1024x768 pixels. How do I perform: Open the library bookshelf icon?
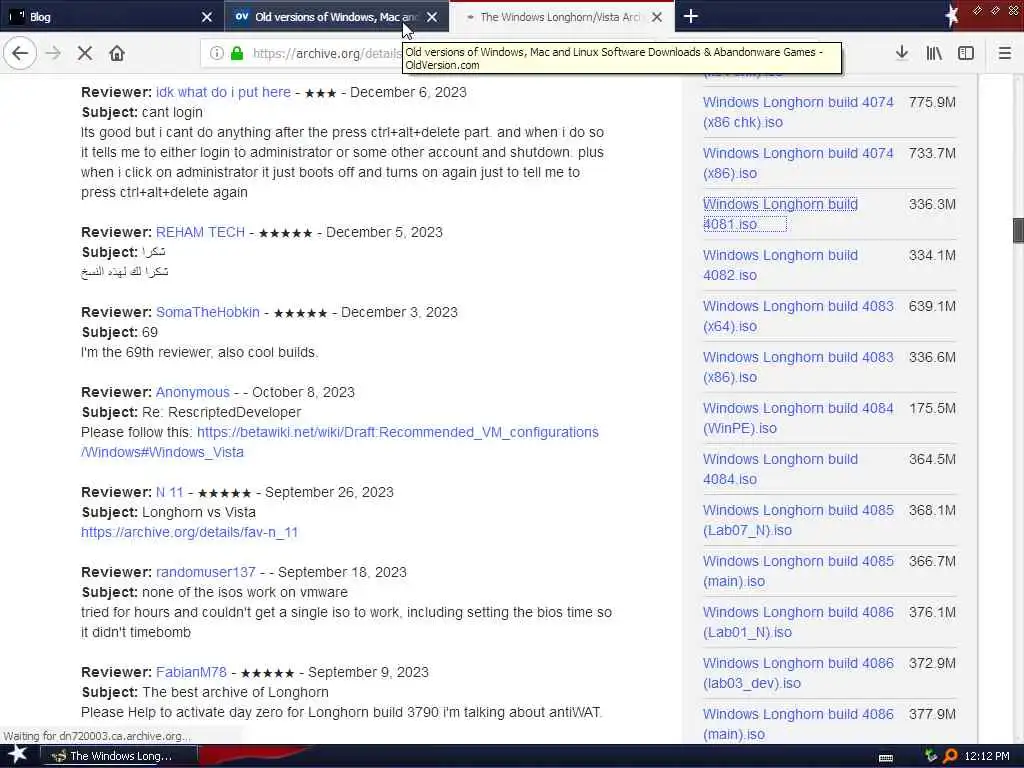934,53
